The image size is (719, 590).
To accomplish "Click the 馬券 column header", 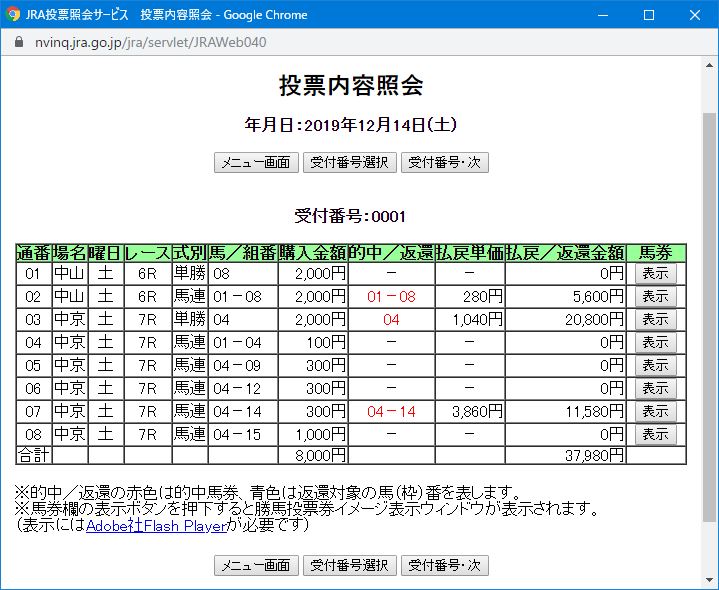I will 656,253.
